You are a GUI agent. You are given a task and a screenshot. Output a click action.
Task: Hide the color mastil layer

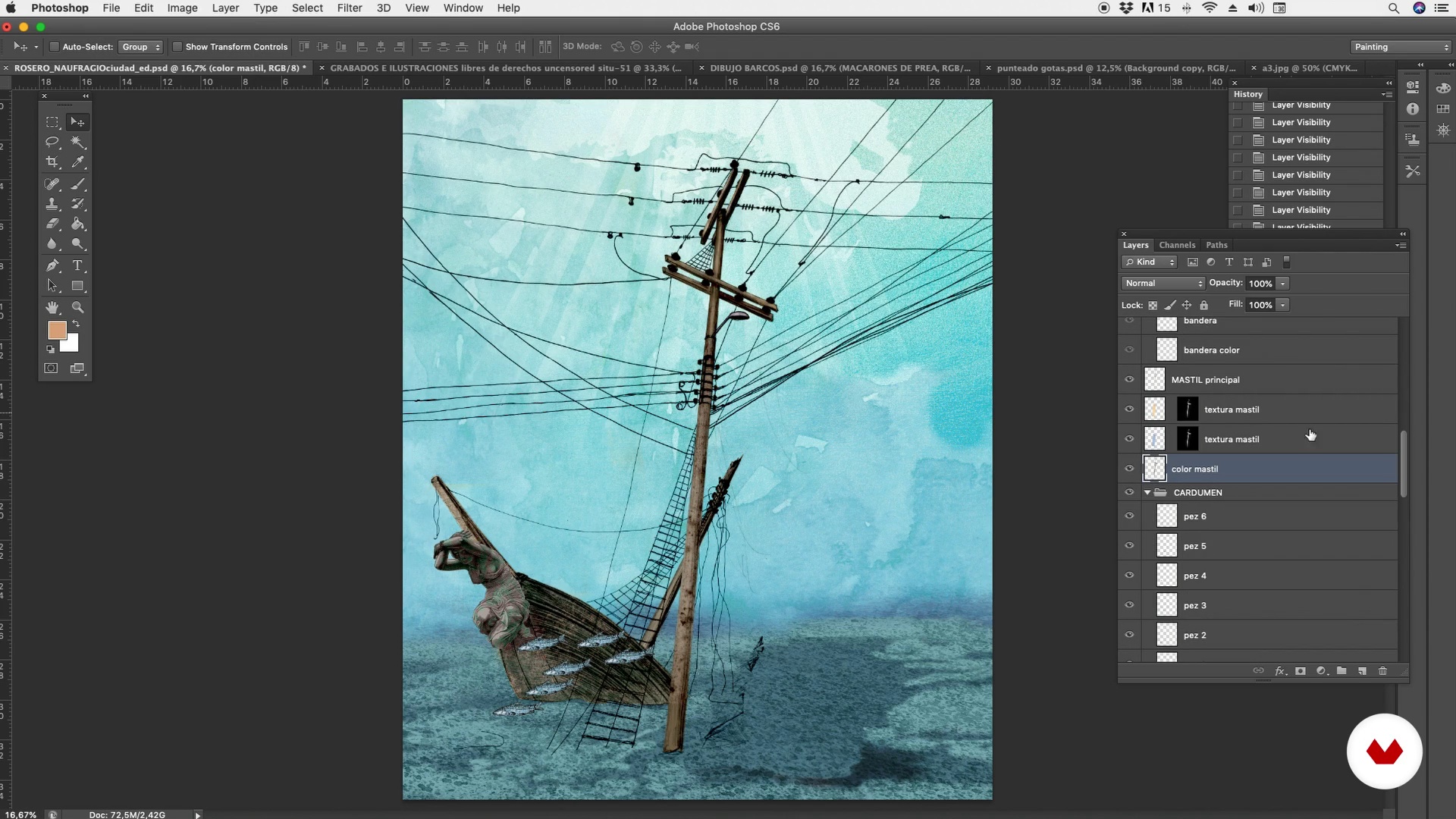[1129, 469]
